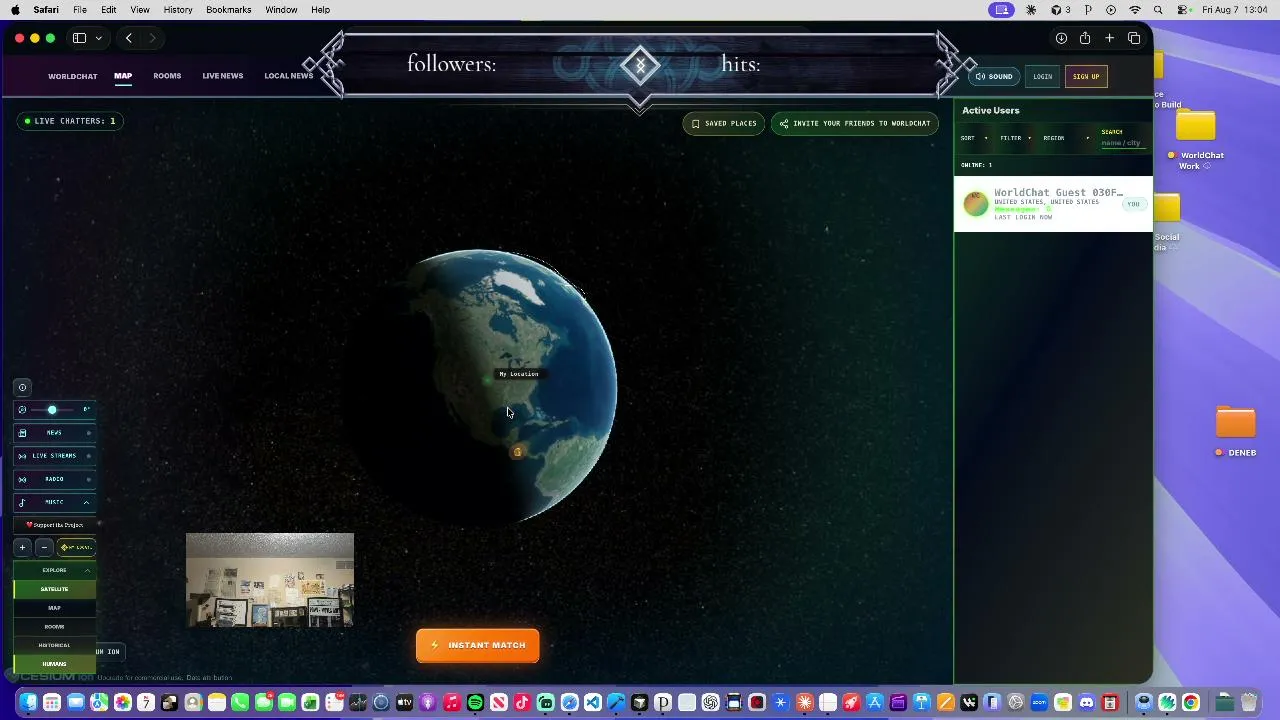
Task: Switch to the Rooms tab in top nav
Action: 167,76
